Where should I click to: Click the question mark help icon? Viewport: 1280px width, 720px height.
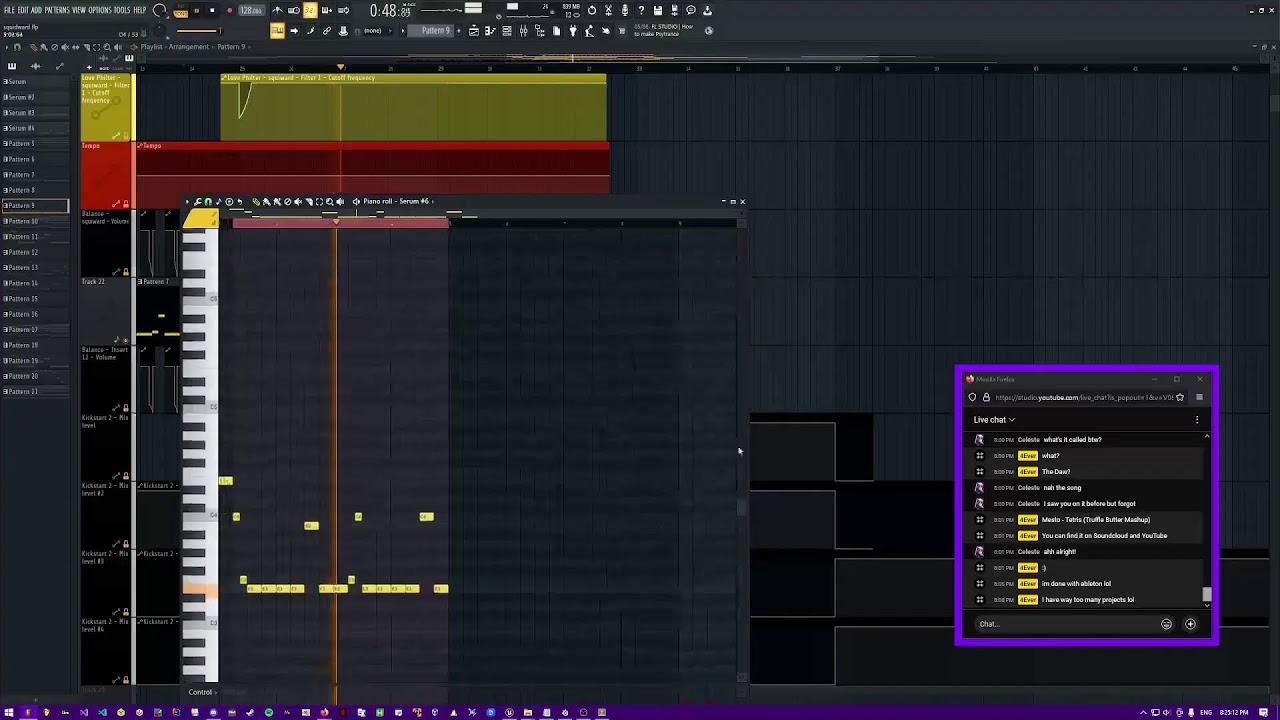641,10
